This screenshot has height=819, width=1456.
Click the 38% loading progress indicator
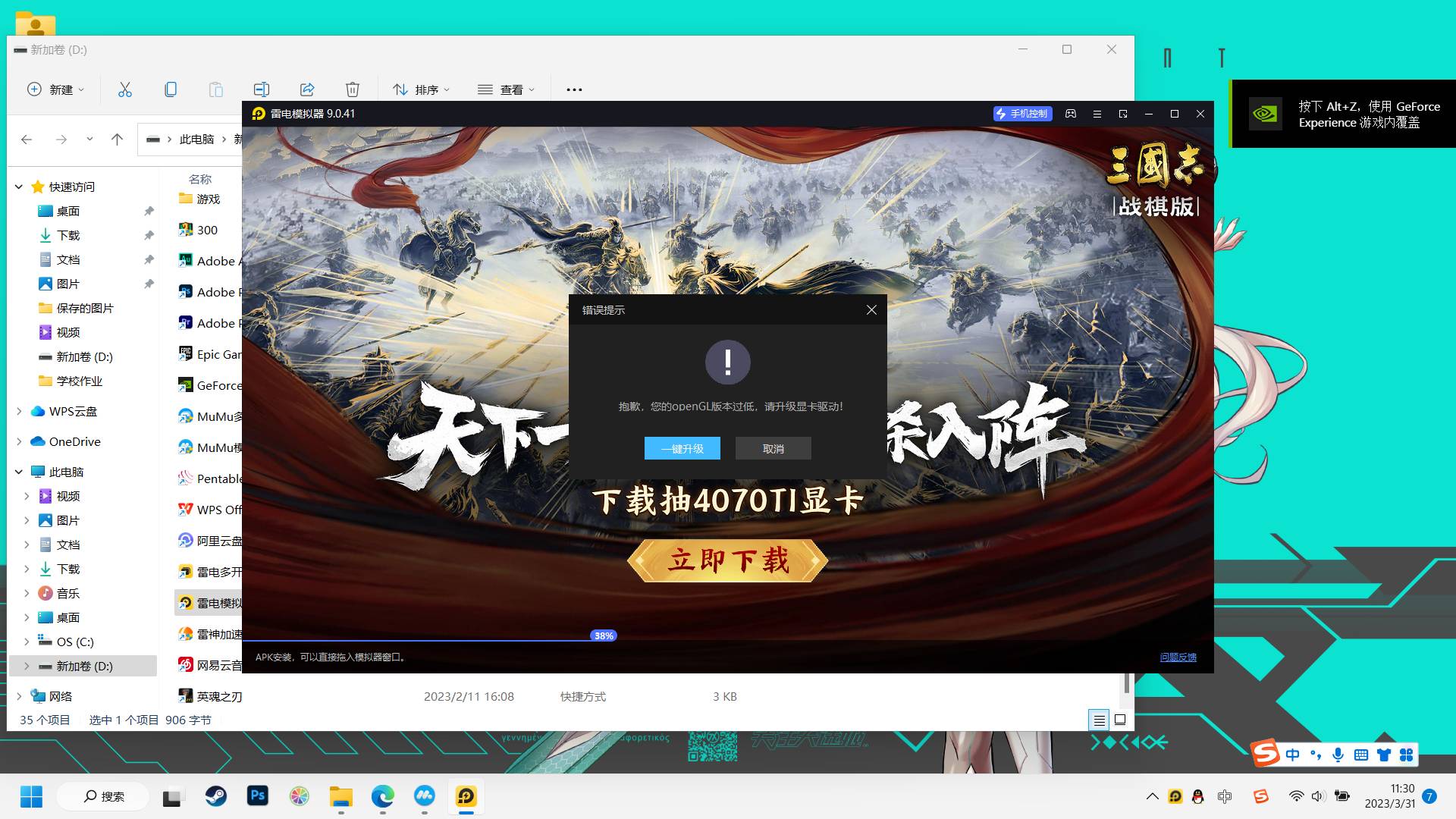point(604,636)
